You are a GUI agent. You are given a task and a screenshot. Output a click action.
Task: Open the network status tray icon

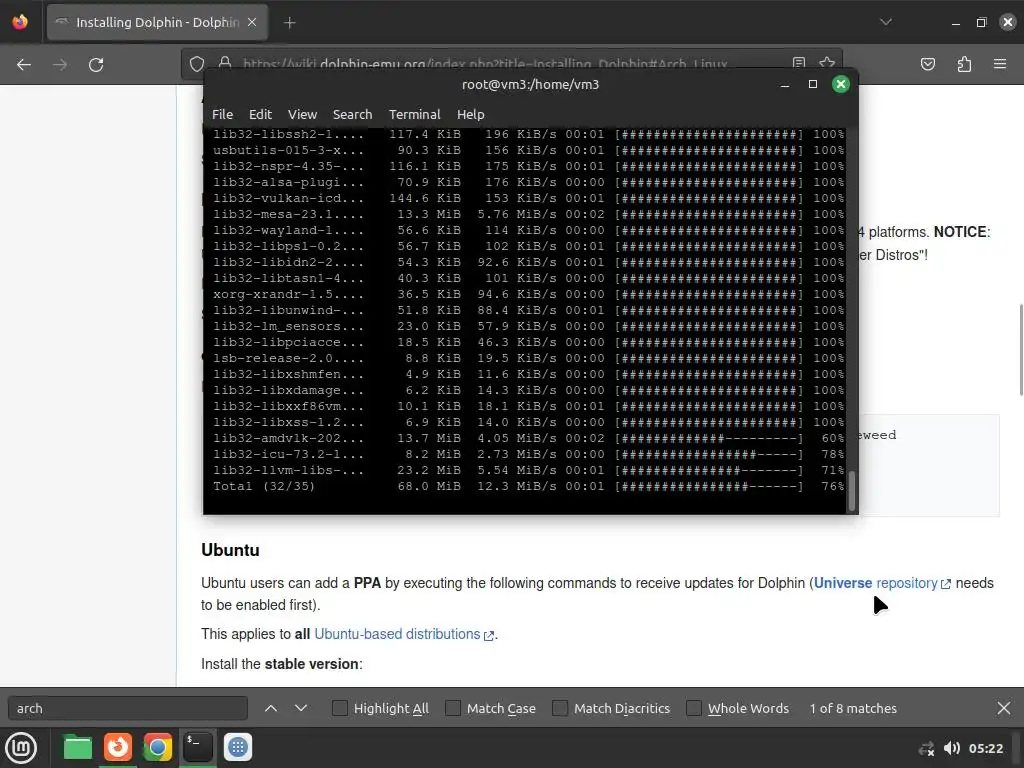click(927, 748)
